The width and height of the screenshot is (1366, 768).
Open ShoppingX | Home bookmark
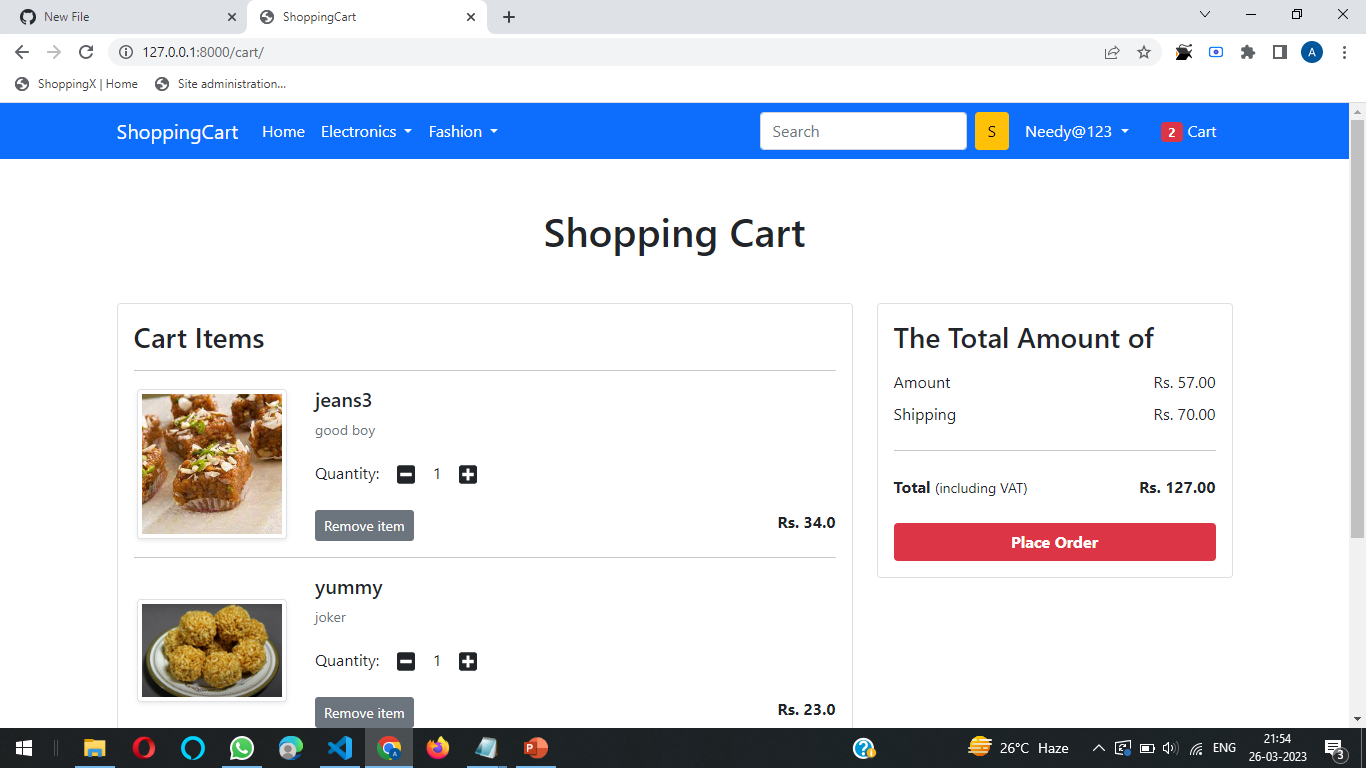pyautogui.click(x=77, y=84)
